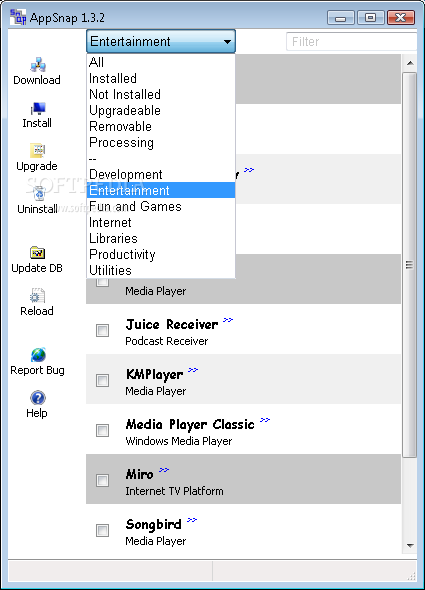This screenshot has height=590, width=425.
Task: Open Report Bug globe icon
Action: (38, 354)
